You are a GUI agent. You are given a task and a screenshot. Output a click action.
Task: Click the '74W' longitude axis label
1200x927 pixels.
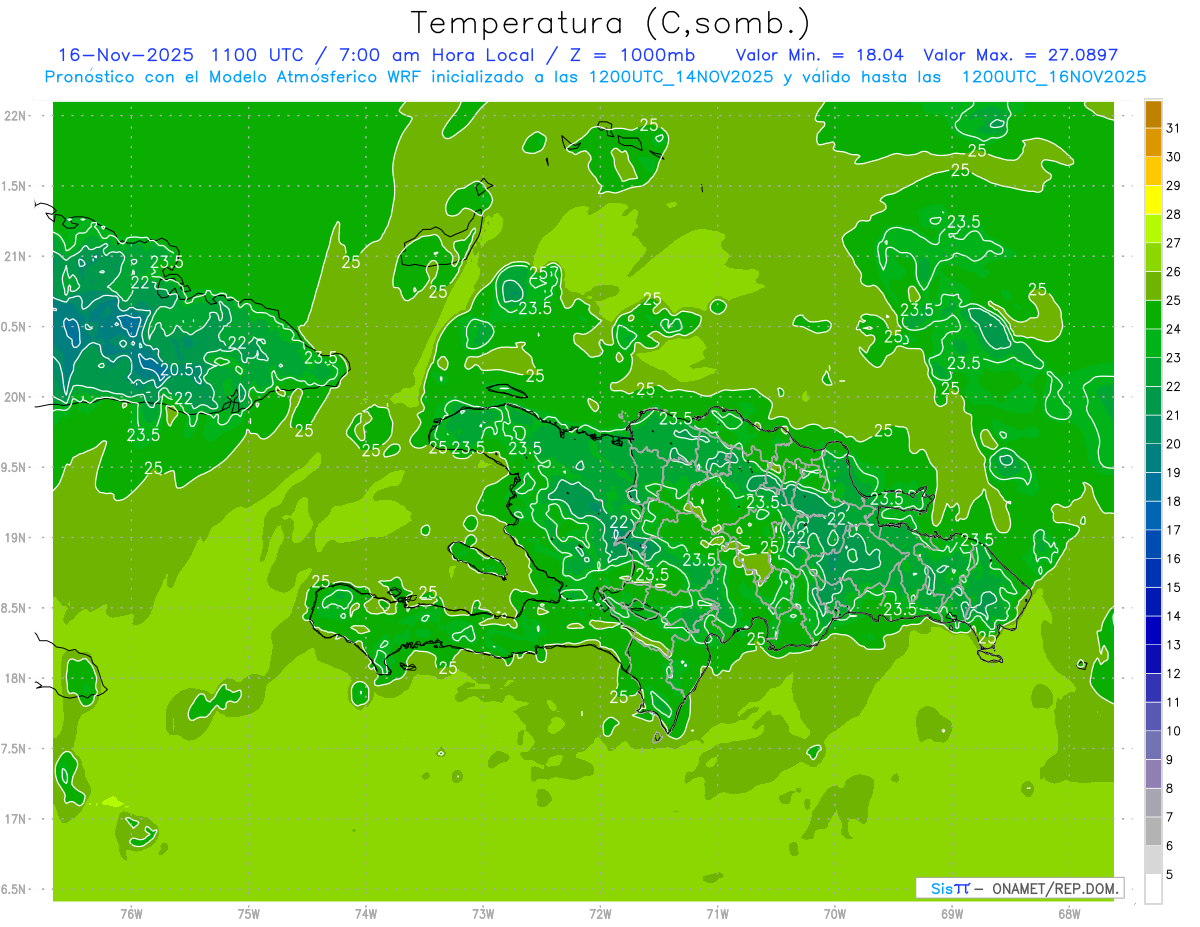pyautogui.click(x=366, y=914)
